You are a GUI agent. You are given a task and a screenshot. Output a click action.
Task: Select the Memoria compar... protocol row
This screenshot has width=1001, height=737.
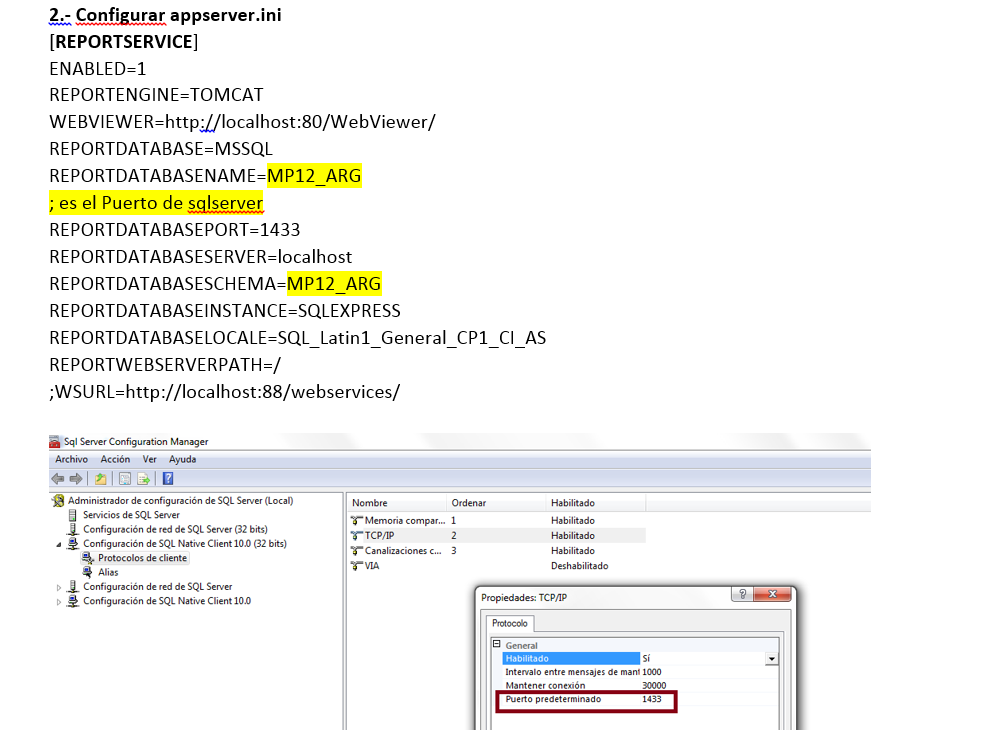pos(497,520)
